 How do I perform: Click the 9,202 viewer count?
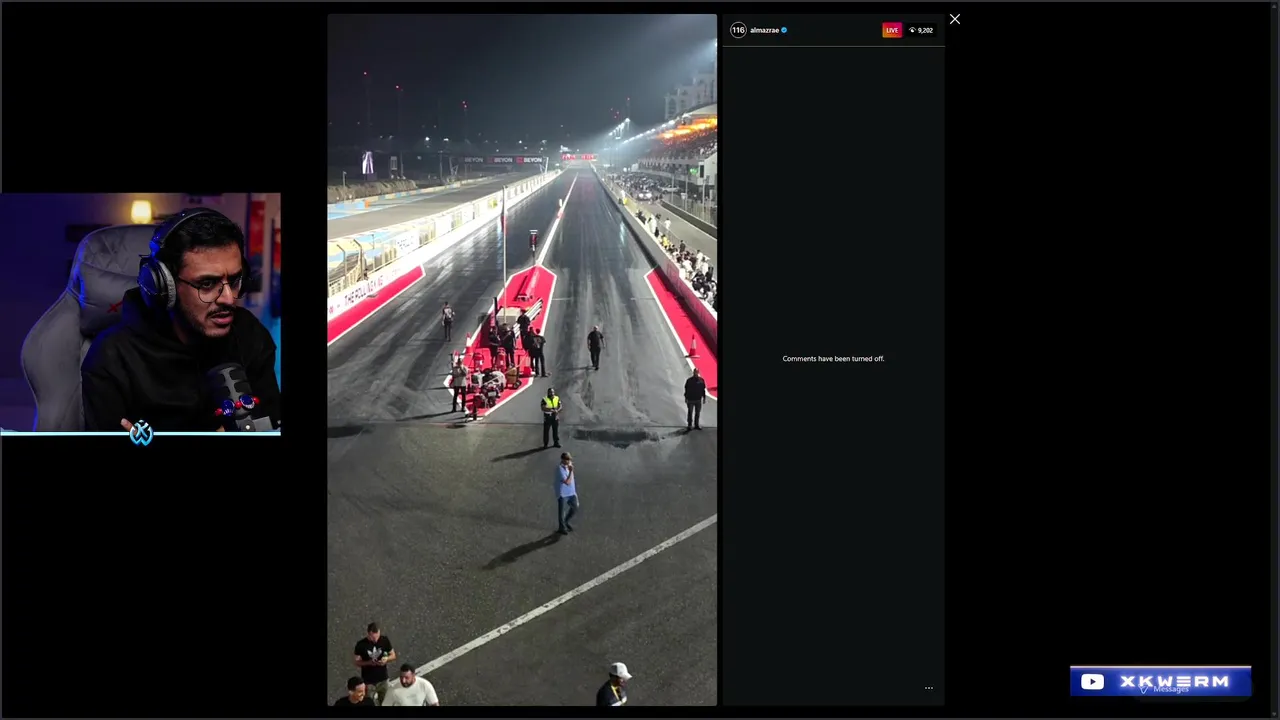pos(925,30)
